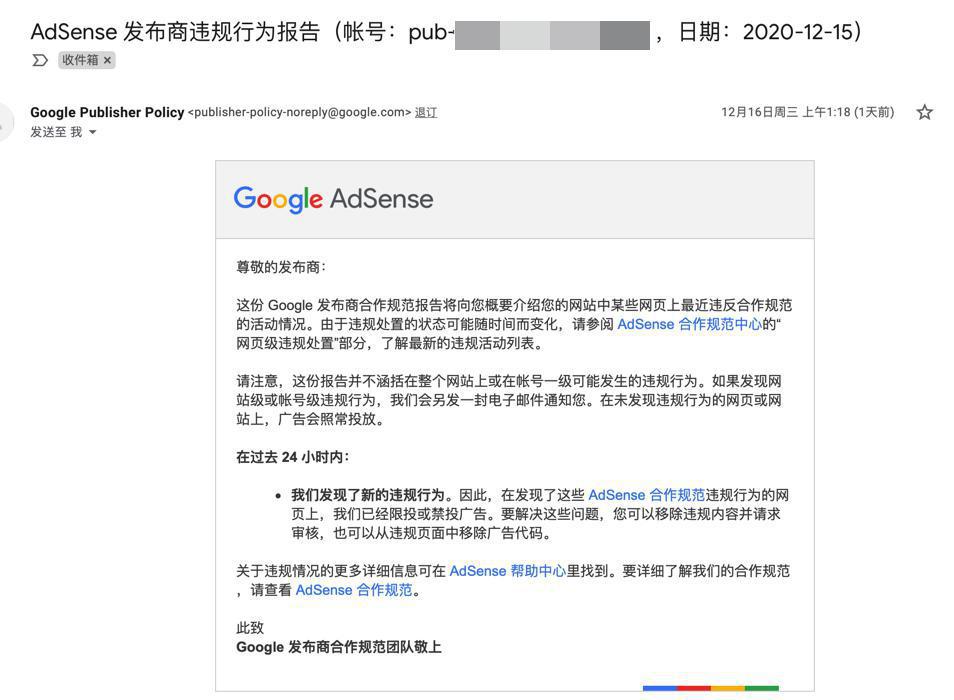Click the Google AdSense logo
954x700 pixels.
pyautogui.click(x=333, y=199)
